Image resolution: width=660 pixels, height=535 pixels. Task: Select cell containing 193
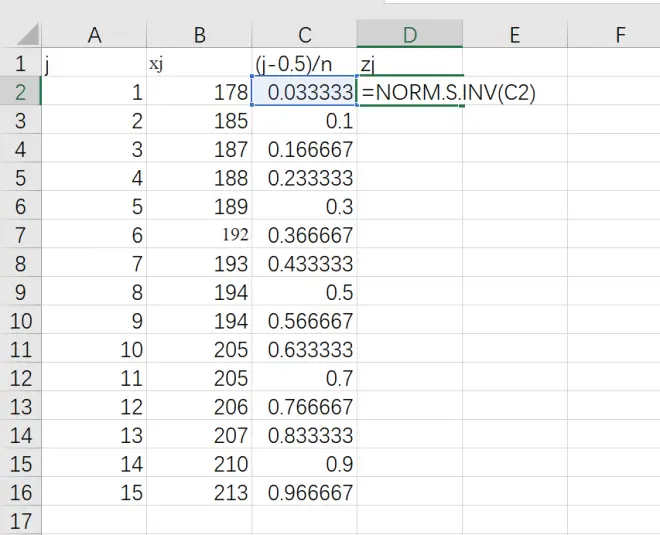tap(200, 263)
